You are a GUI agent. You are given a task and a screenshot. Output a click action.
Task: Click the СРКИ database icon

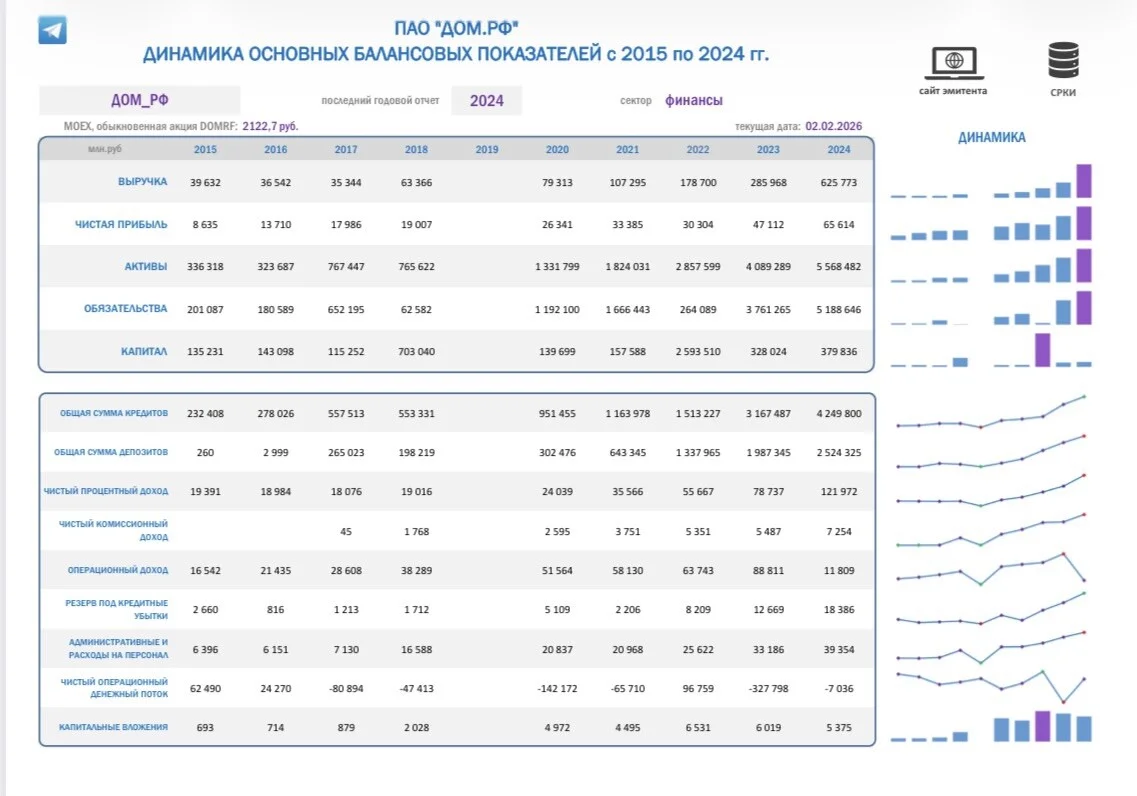[x=1063, y=60]
